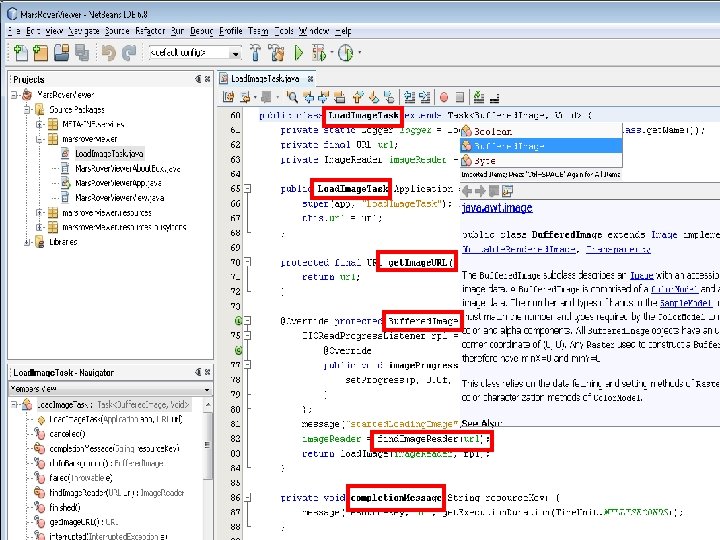Collapse code fold at line 86
720x540 pixels.
[248, 497]
